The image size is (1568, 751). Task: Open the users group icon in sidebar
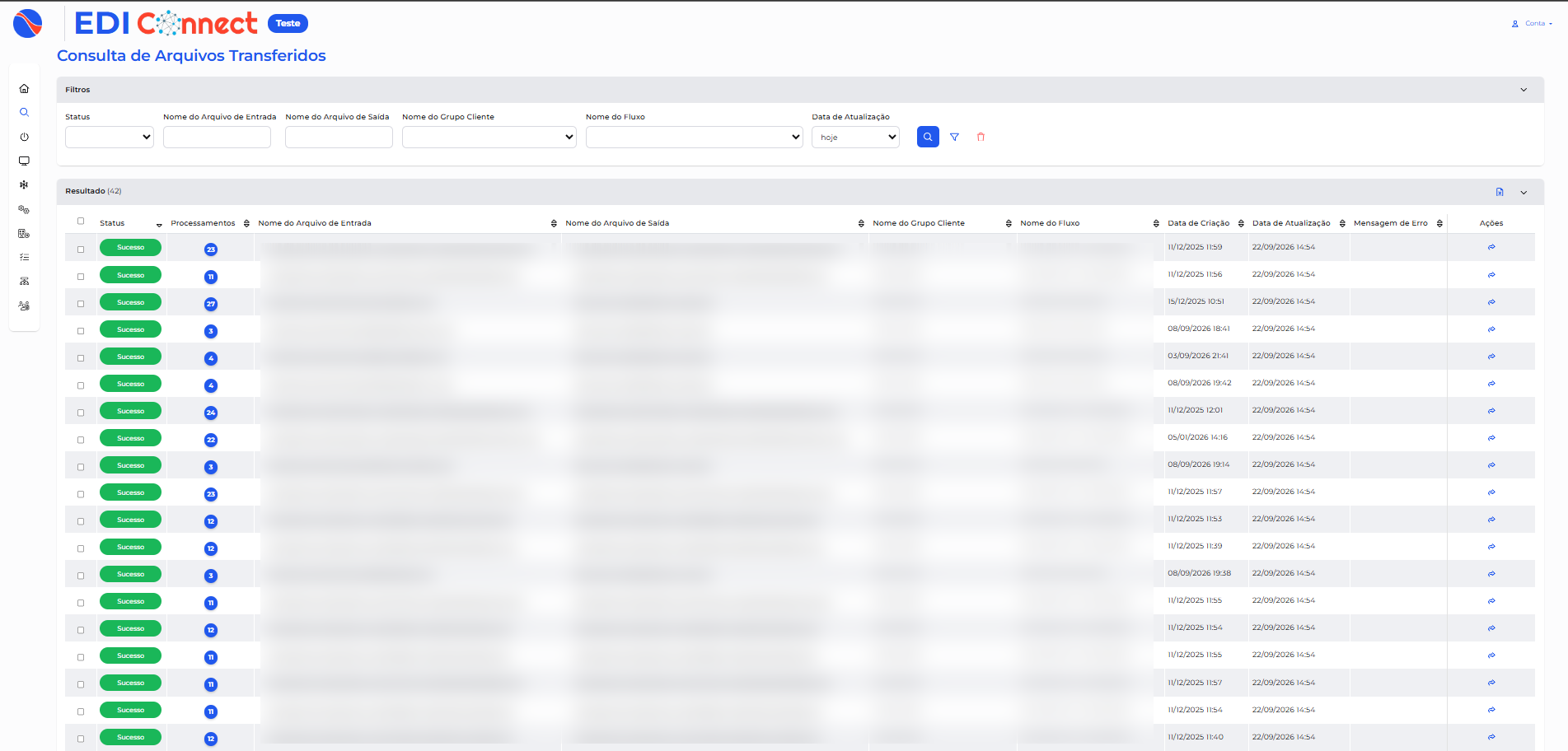(x=24, y=306)
